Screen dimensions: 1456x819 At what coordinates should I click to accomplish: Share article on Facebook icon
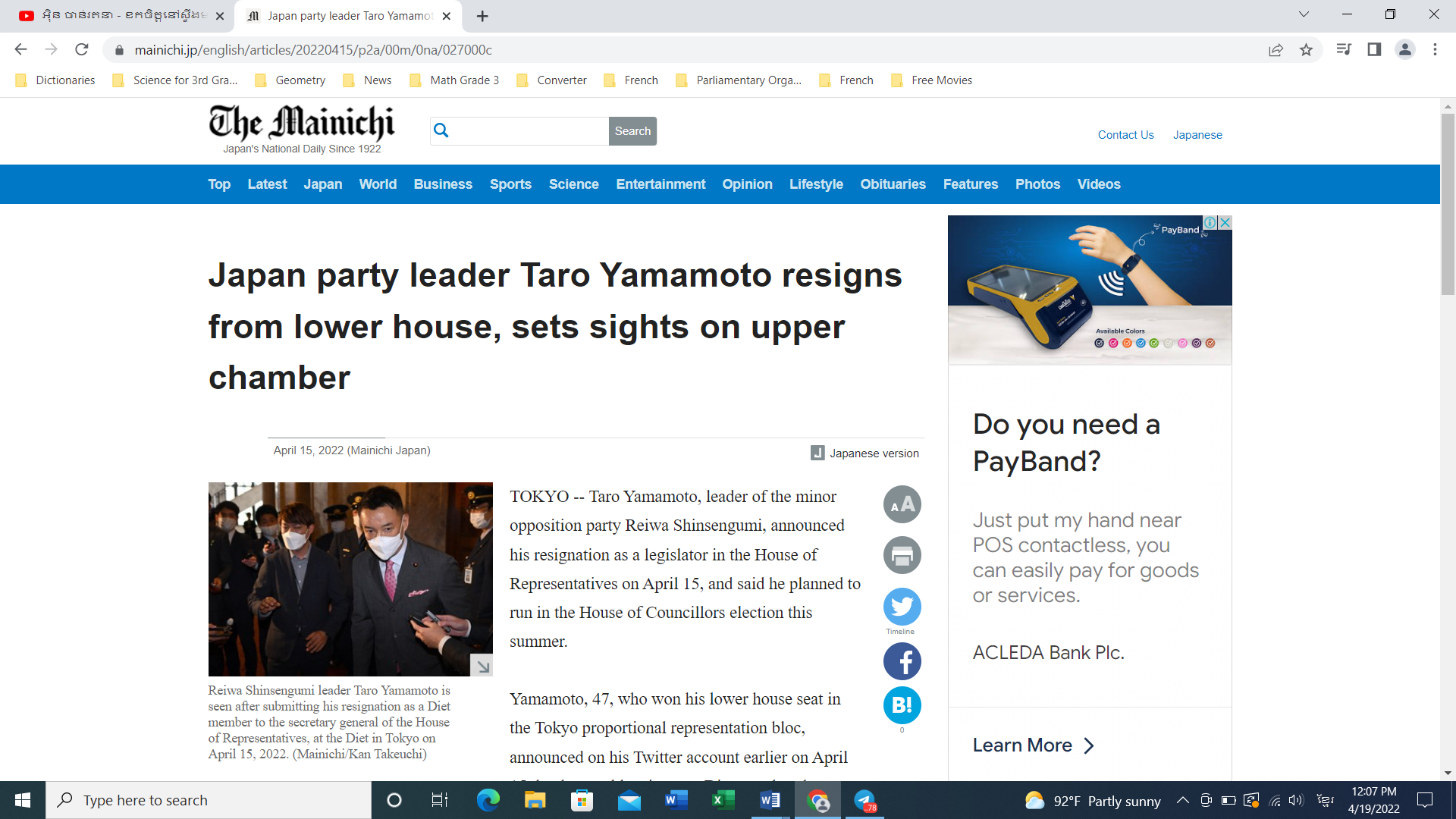click(902, 661)
